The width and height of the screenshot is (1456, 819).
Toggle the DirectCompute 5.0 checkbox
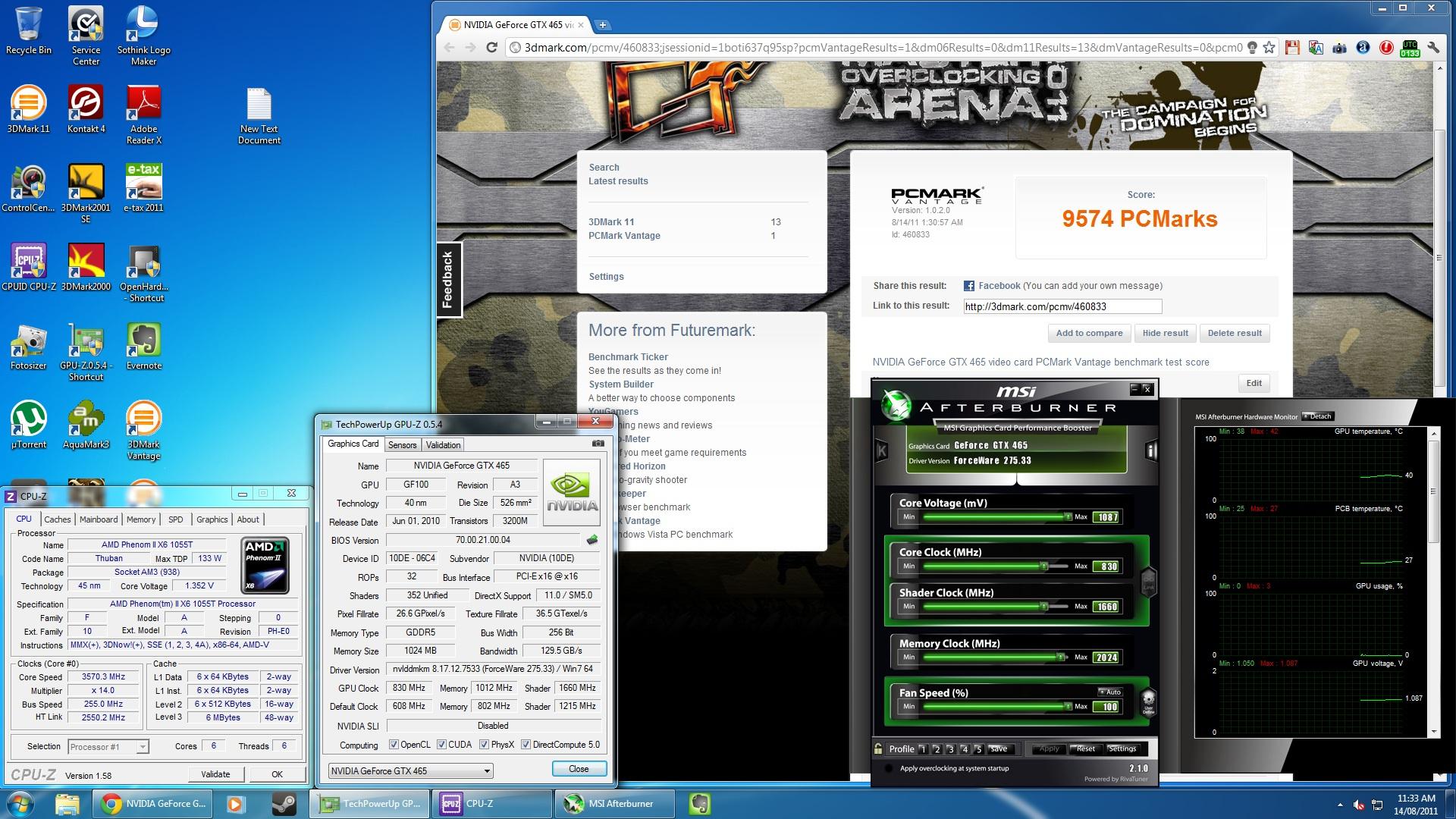click(526, 745)
